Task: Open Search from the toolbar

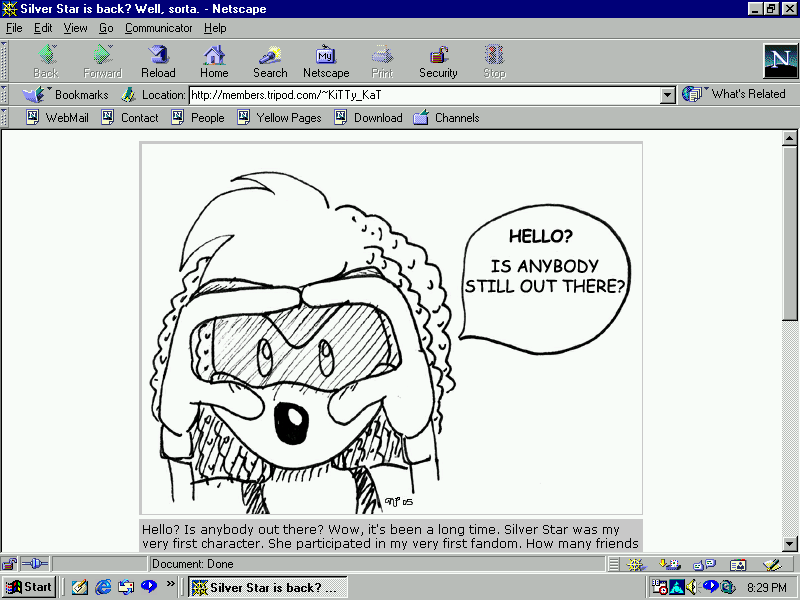Action: pos(270,61)
